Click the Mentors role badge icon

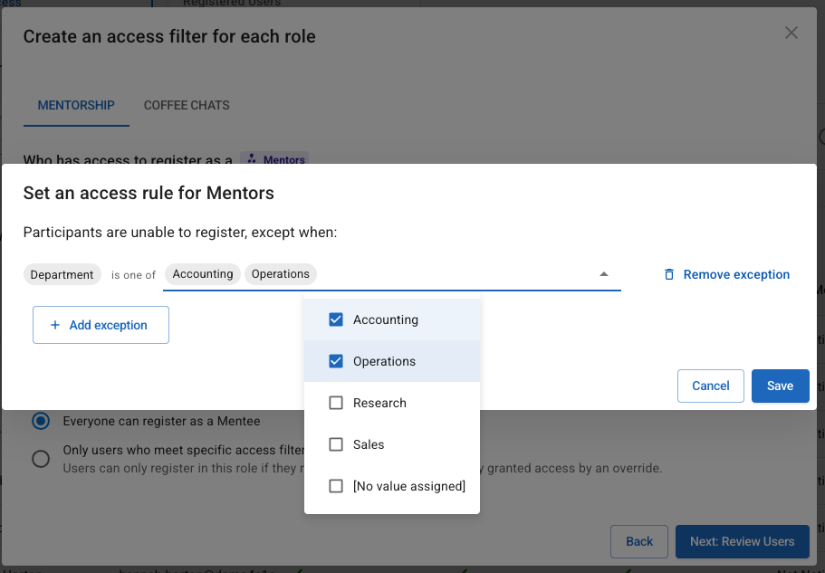(252, 160)
